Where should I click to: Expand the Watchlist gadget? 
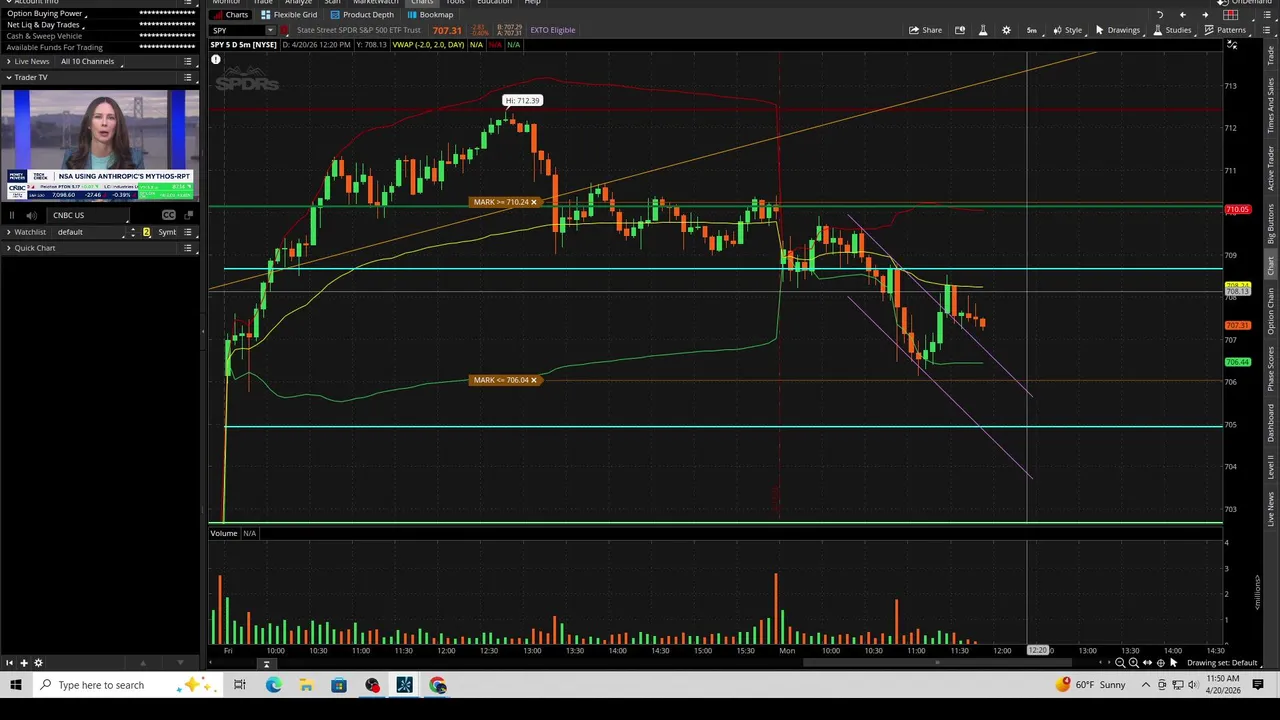click(x=9, y=232)
